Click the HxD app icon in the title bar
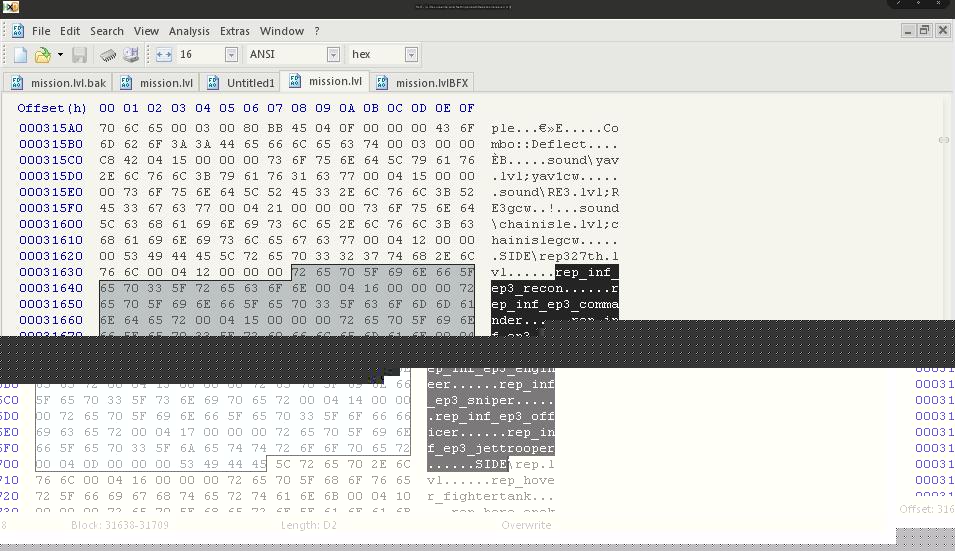The width and height of the screenshot is (955, 551). 10,7
